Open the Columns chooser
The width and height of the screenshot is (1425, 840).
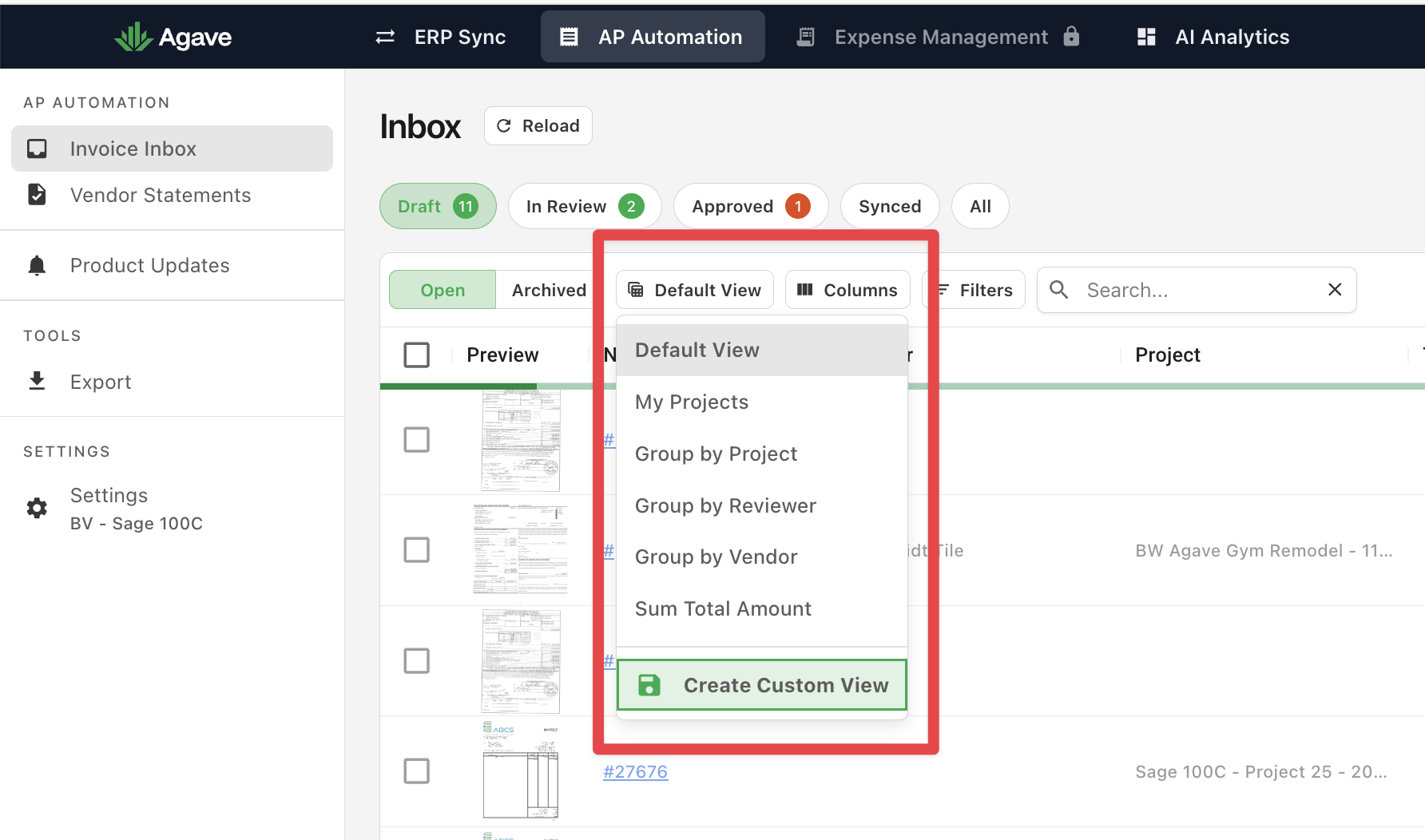pyautogui.click(x=847, y=290)
